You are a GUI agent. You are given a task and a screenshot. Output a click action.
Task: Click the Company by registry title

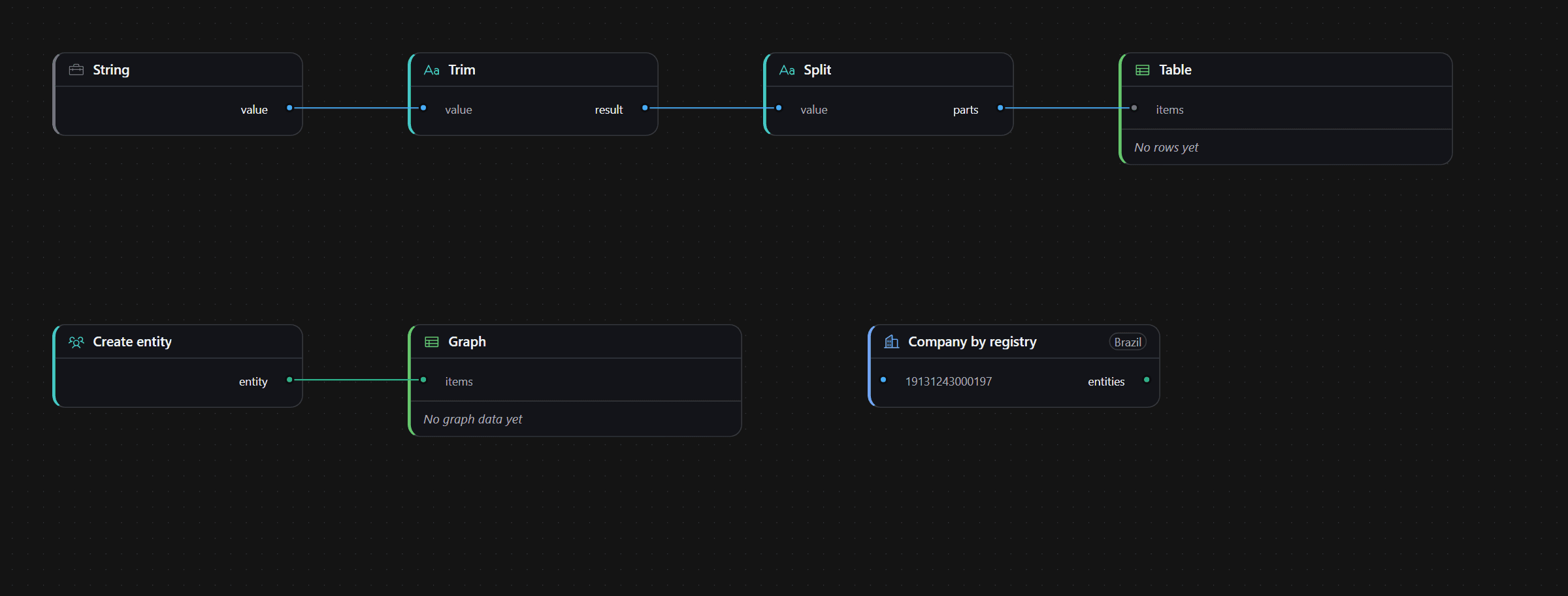click(x=972, y=342)
